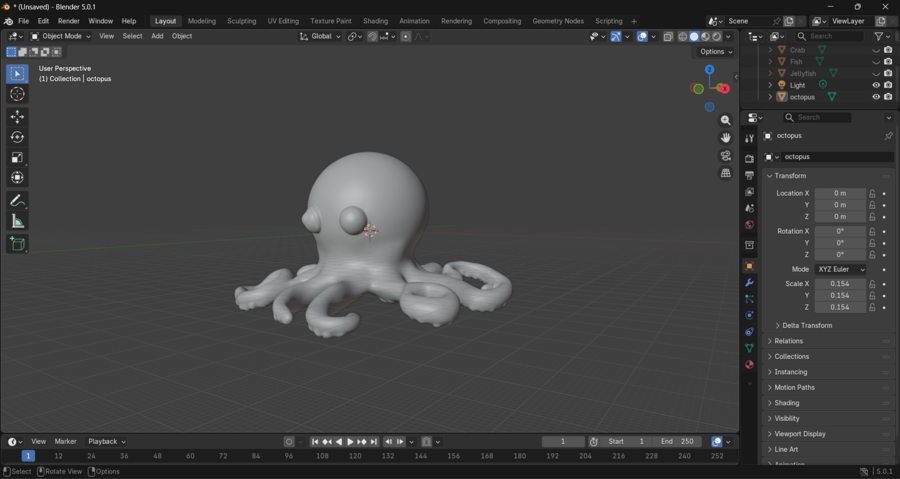Image resolution: width=900 pixels, height=479 pixels.
Task: Open the Modifiers wrench properties tab
Action: (749, 283)
